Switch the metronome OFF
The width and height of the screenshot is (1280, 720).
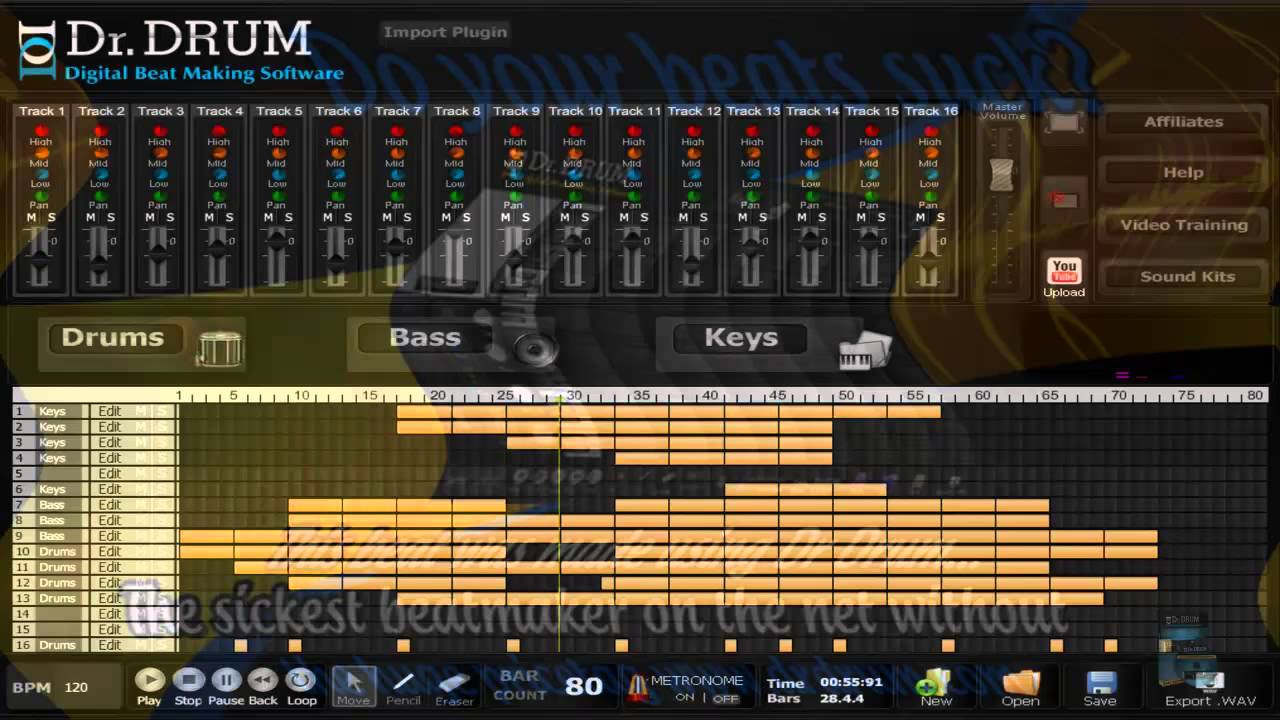[x=726, y=698]
